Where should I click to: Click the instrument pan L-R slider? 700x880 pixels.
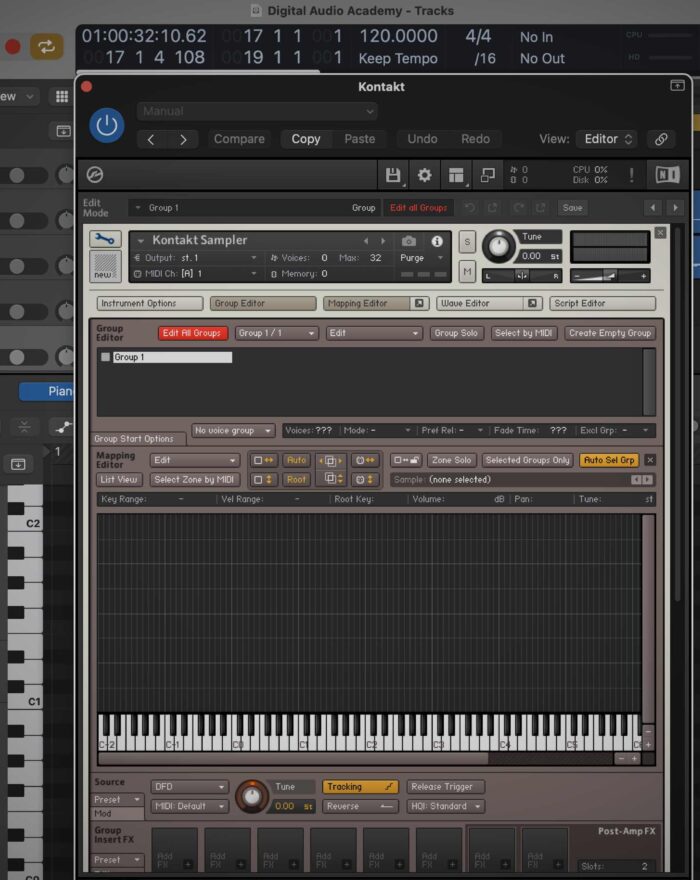[x=522, y=276]
